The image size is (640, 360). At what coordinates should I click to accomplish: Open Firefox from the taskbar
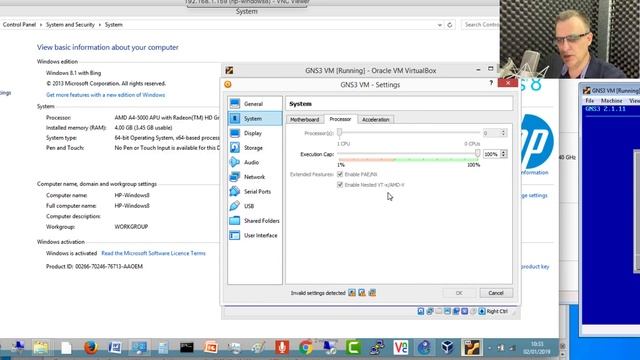pyautogui.click(x=91, y=347)
